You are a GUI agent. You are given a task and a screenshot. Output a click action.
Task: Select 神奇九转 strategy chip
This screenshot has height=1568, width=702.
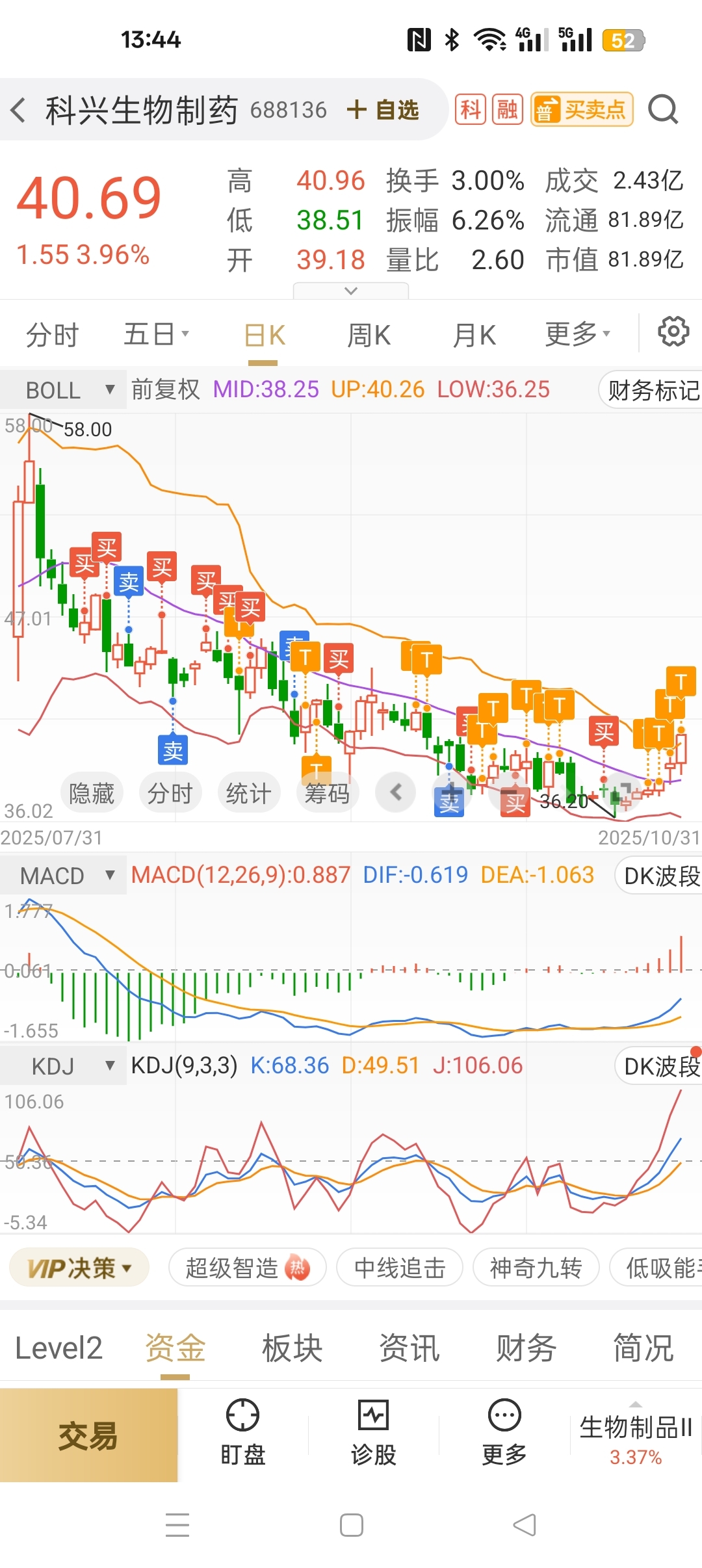pos(536,1267)
